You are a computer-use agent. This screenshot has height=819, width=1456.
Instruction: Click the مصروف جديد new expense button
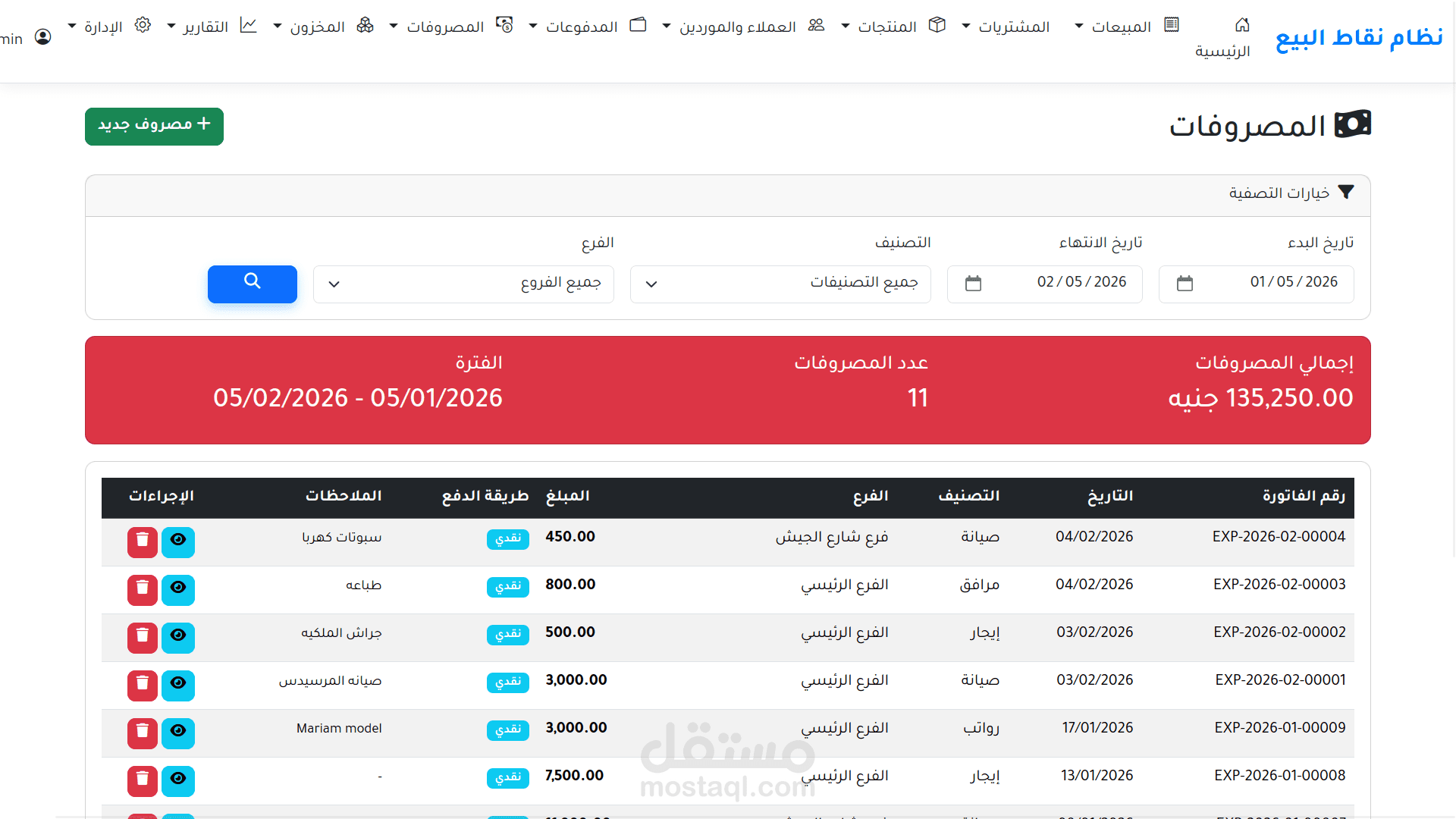click(x=154, y=126)
